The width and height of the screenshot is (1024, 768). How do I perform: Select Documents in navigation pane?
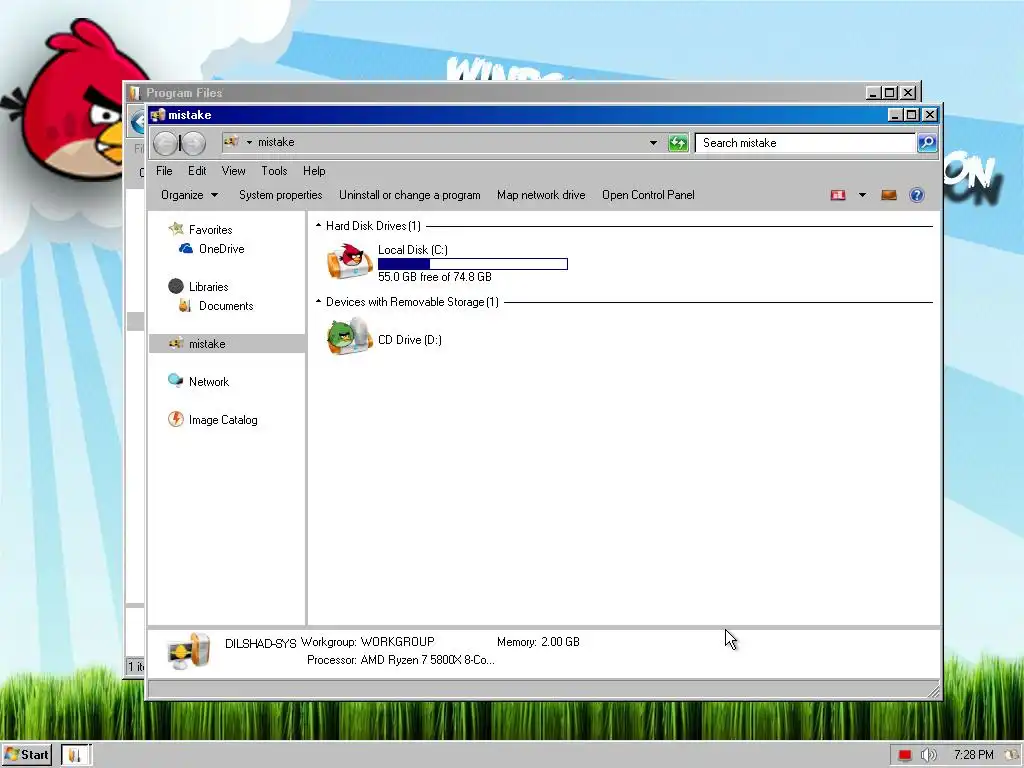click(226, 305)
